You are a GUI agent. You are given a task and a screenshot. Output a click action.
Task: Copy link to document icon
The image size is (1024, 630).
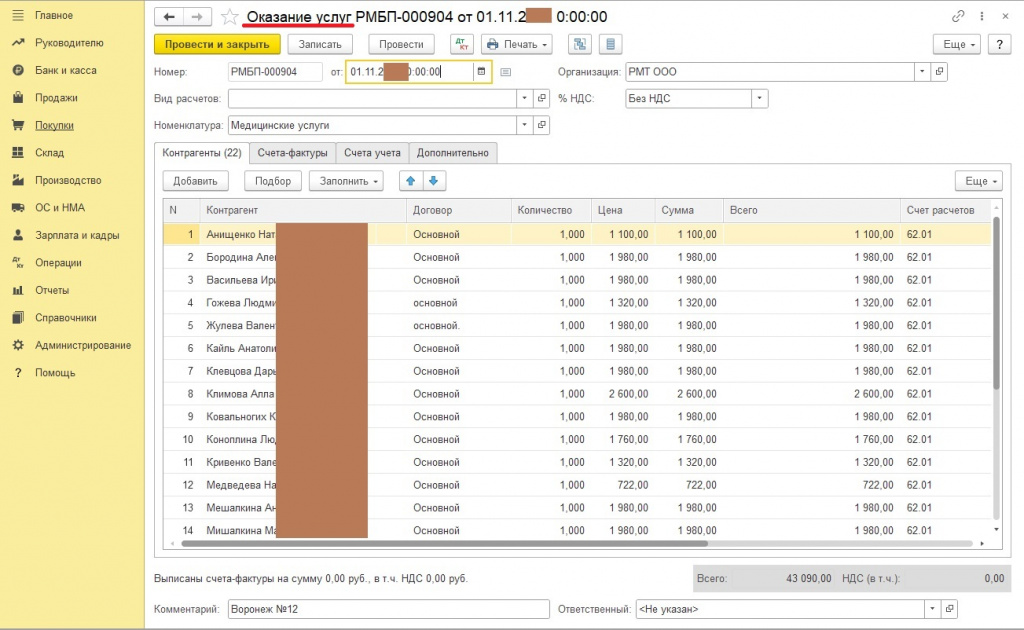coord(958,17)
